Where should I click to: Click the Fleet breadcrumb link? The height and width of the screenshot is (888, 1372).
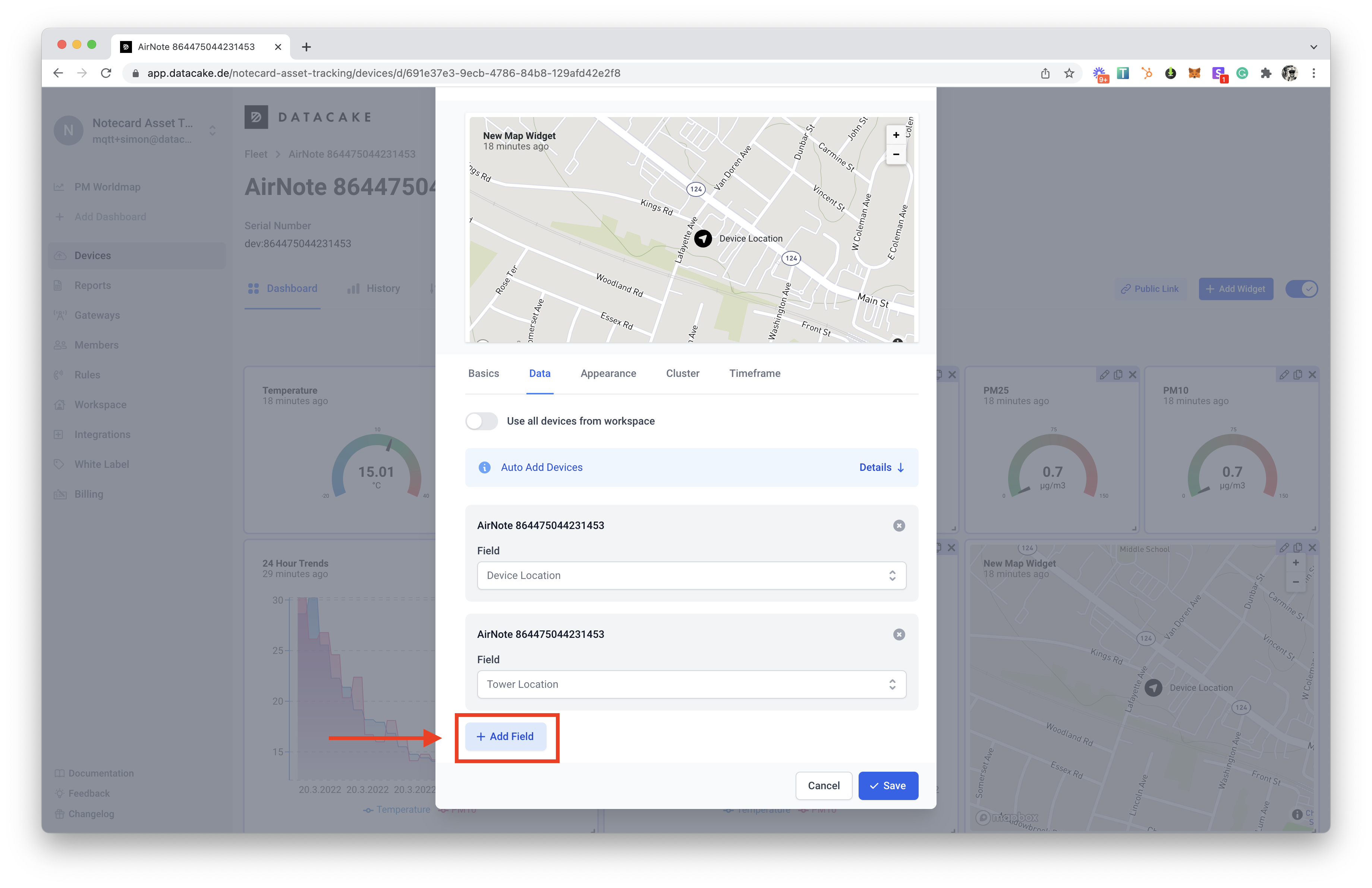click(255, 154)
